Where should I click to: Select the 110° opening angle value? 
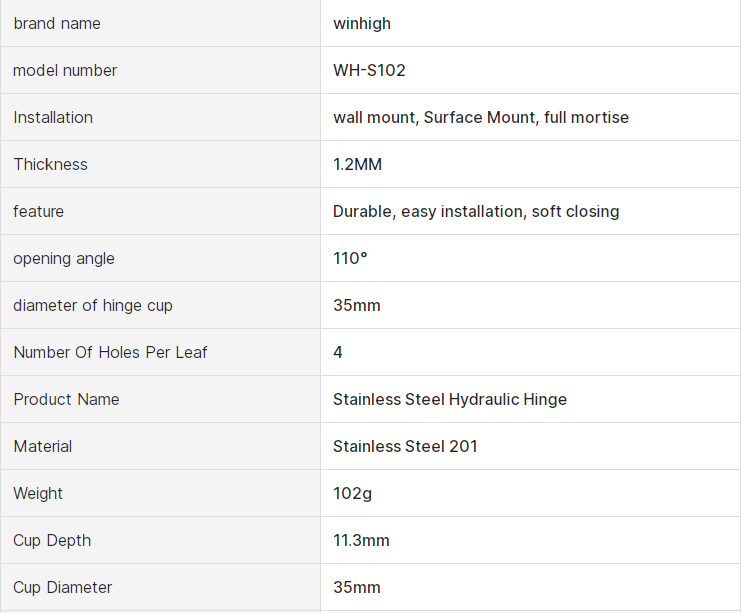pos(350,258)
